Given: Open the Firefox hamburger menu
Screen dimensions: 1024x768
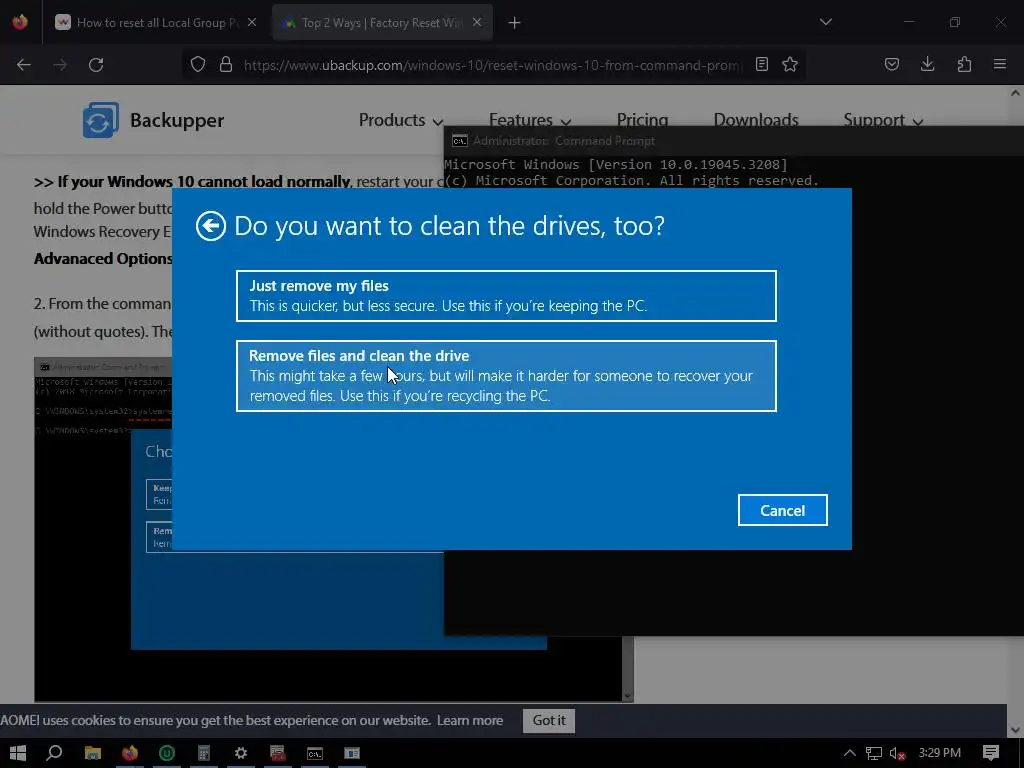Looking at the screenshot, I should pos(1000,64).
